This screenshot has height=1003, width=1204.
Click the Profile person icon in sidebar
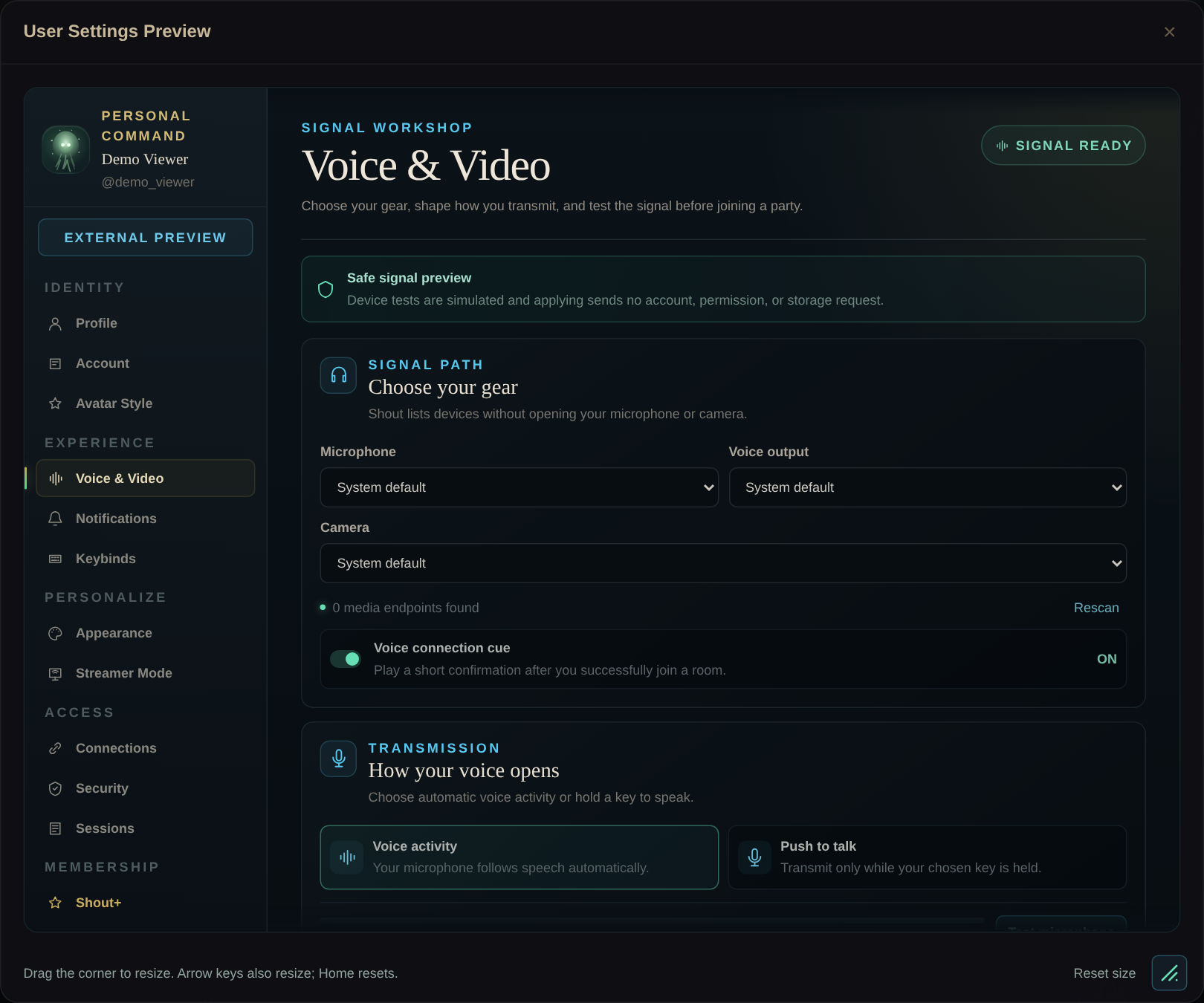[55, 324]
